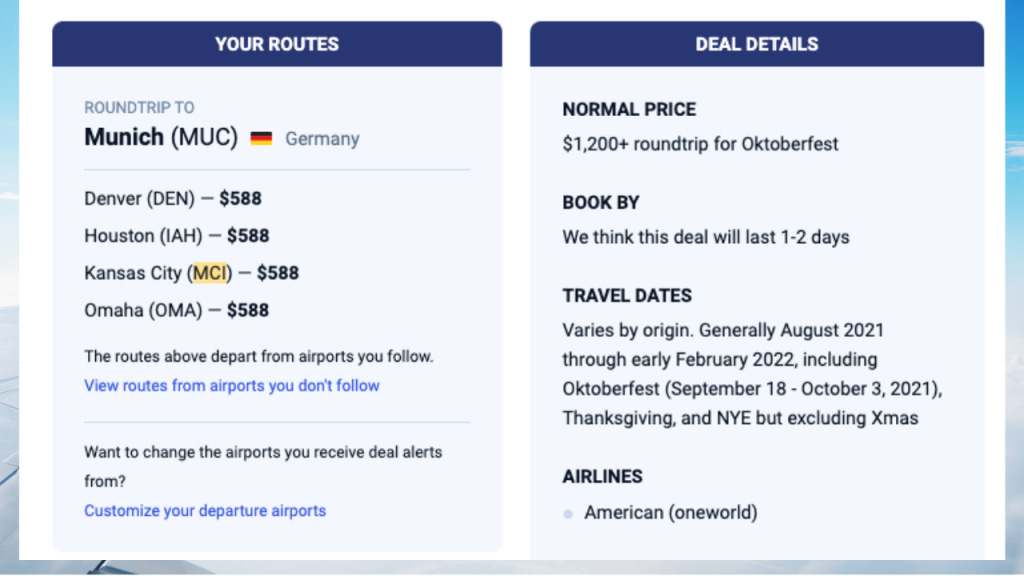The image size is (1024, 576).
Task: Click the bullet dot beside American
Action: pos(568,514)
